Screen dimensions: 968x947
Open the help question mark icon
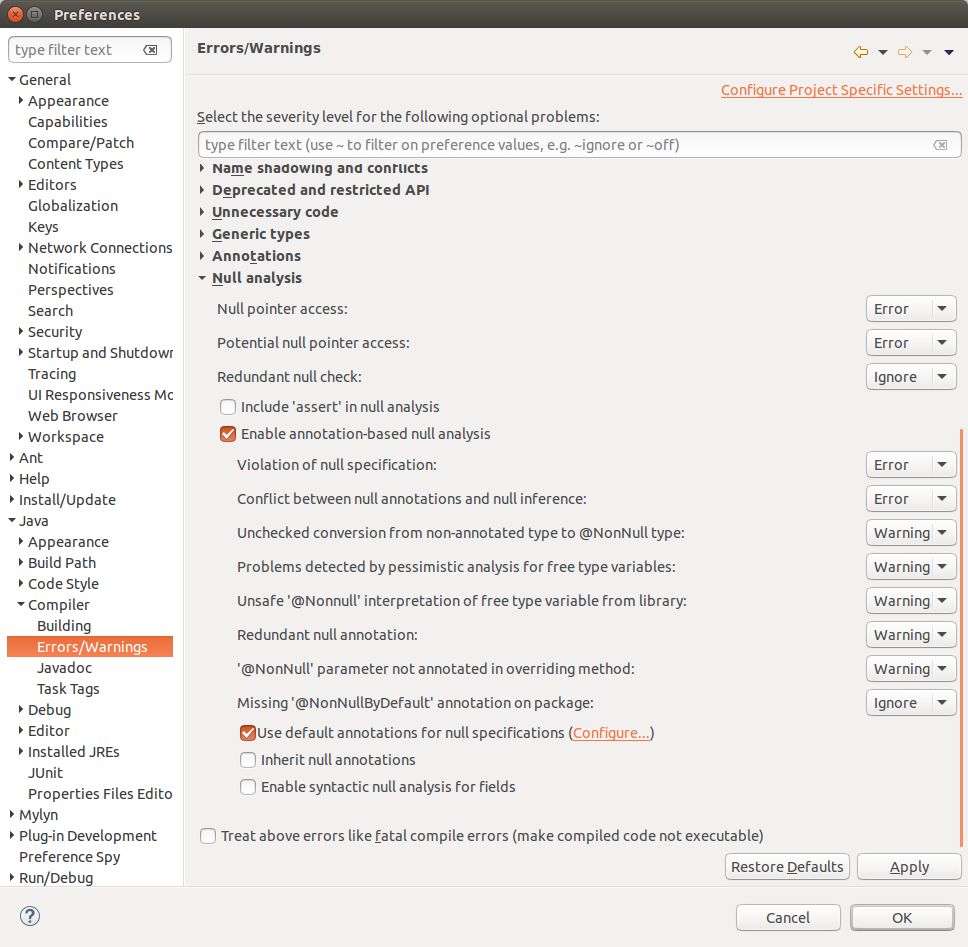[30, 916]
